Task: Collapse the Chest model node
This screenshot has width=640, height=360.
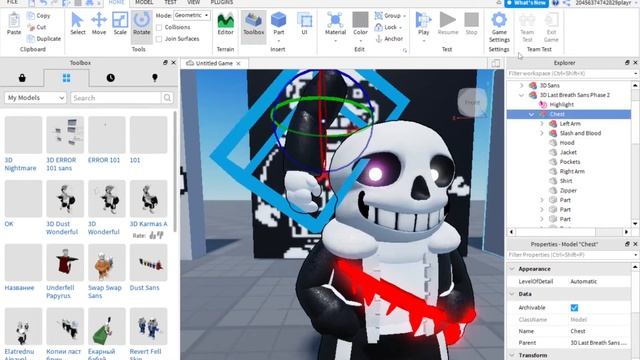Action: 531,114
